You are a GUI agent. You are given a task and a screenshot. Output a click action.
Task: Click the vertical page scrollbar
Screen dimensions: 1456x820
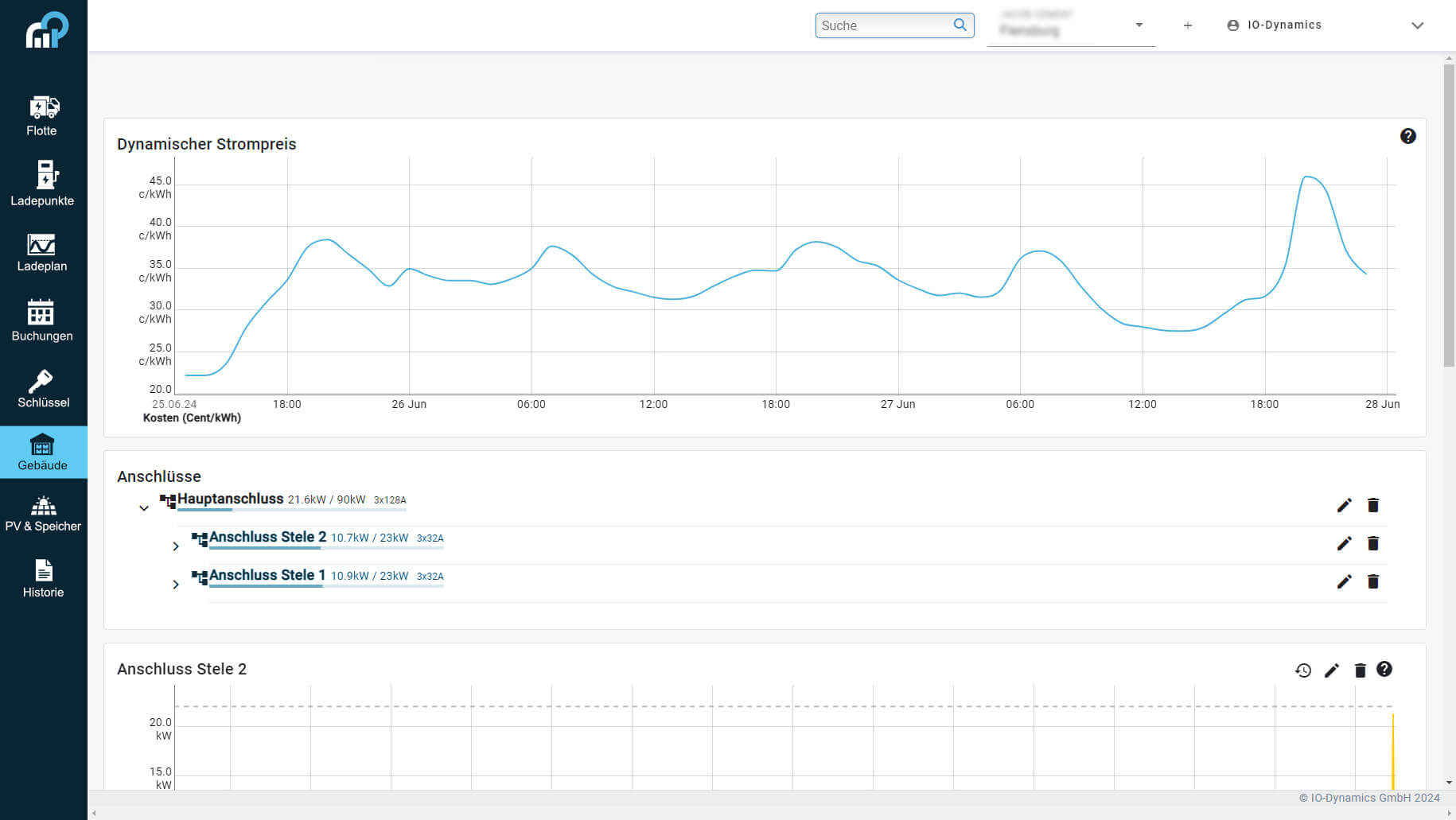click(1449, 215)
